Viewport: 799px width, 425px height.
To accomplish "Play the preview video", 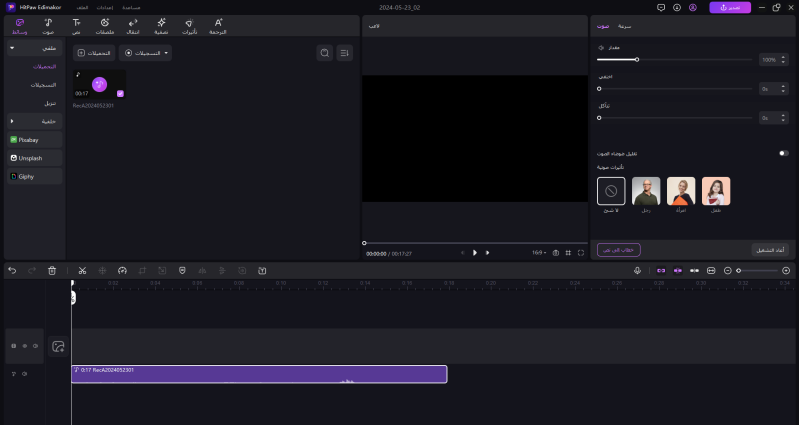I will tap(475, 253).
